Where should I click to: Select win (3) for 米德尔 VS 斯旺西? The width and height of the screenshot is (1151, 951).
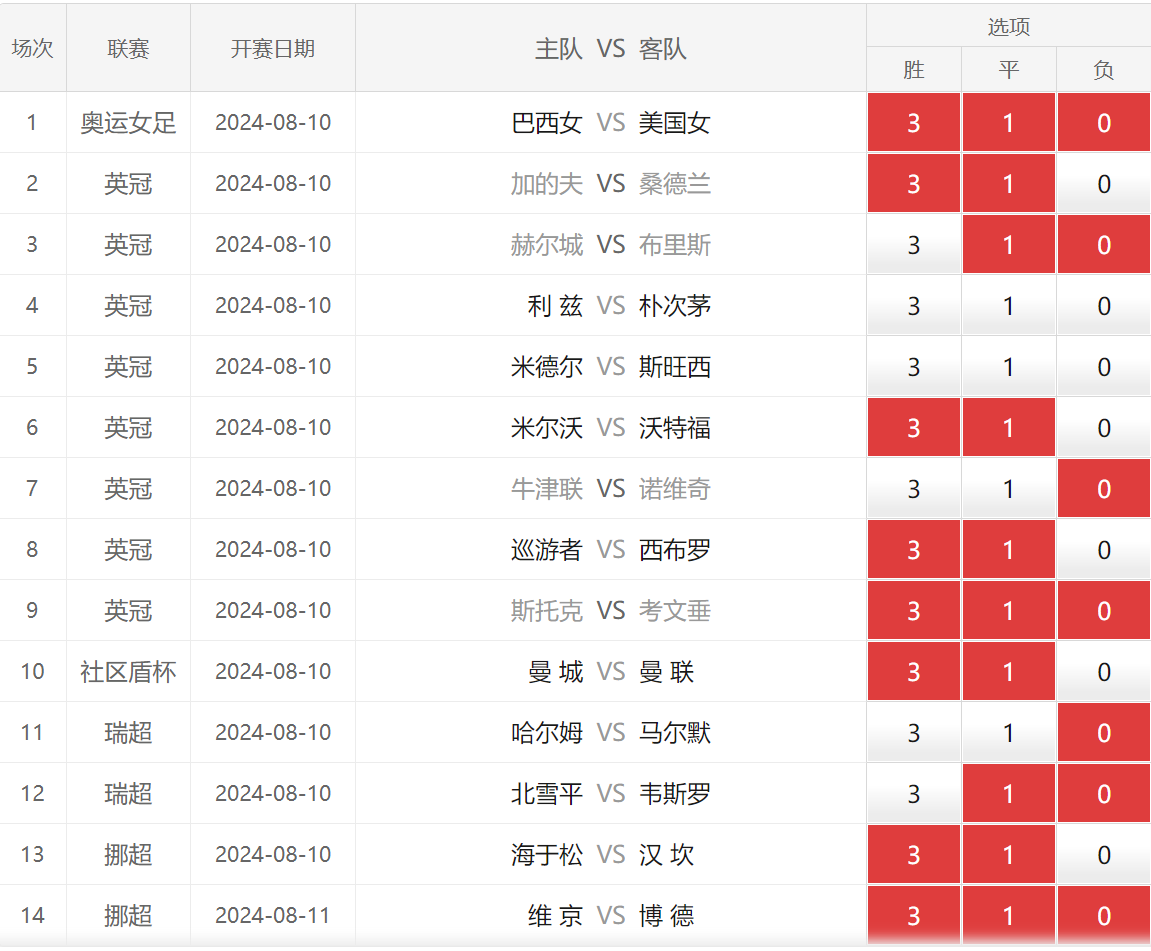click(x=914, y=365)
